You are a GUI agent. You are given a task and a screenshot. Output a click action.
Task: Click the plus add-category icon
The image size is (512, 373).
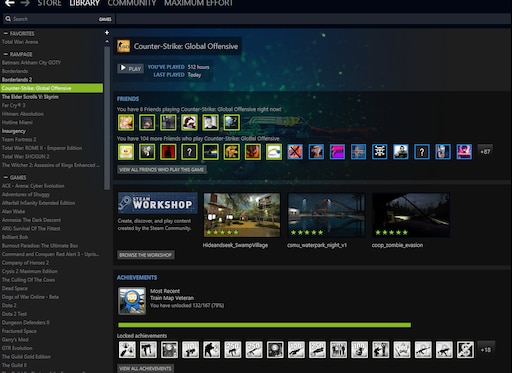107,33
